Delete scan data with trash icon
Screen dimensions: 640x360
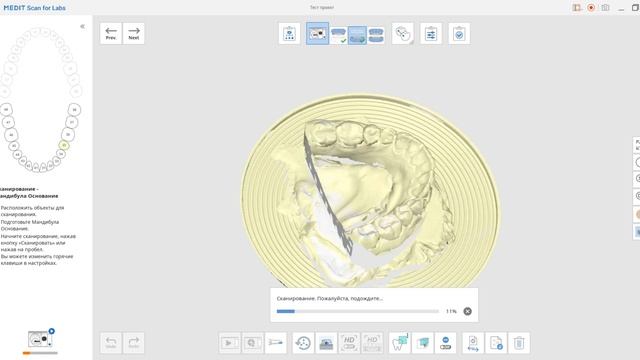tap(519, 343)
